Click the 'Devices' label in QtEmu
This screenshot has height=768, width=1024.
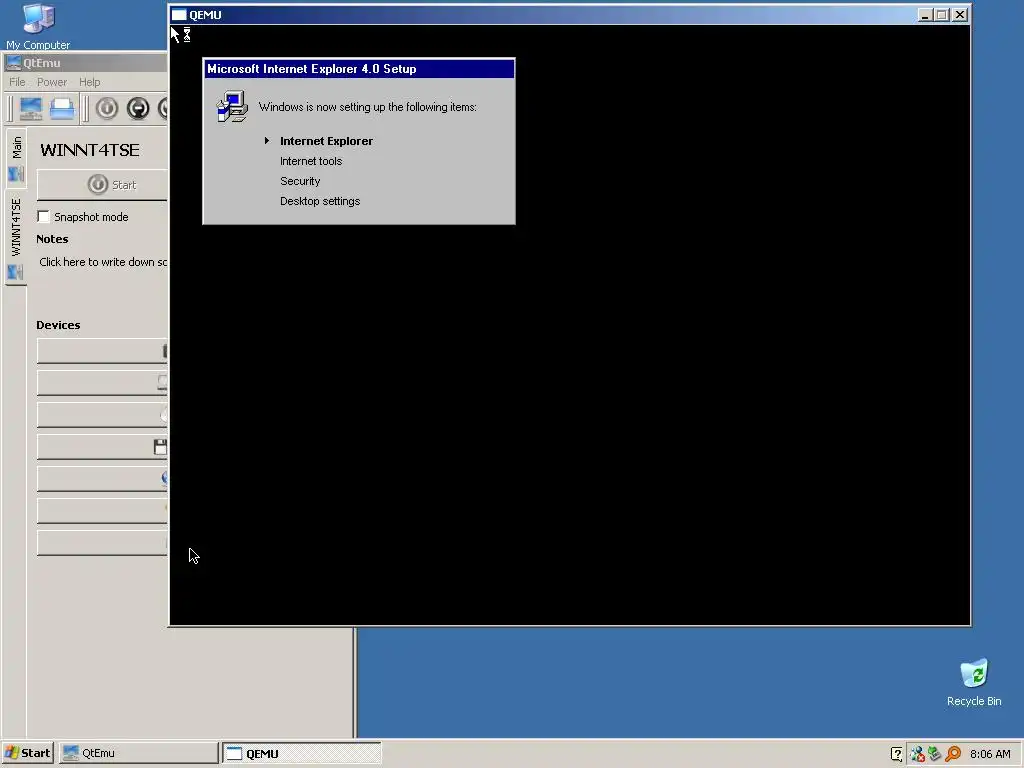[x=58, y=325]
